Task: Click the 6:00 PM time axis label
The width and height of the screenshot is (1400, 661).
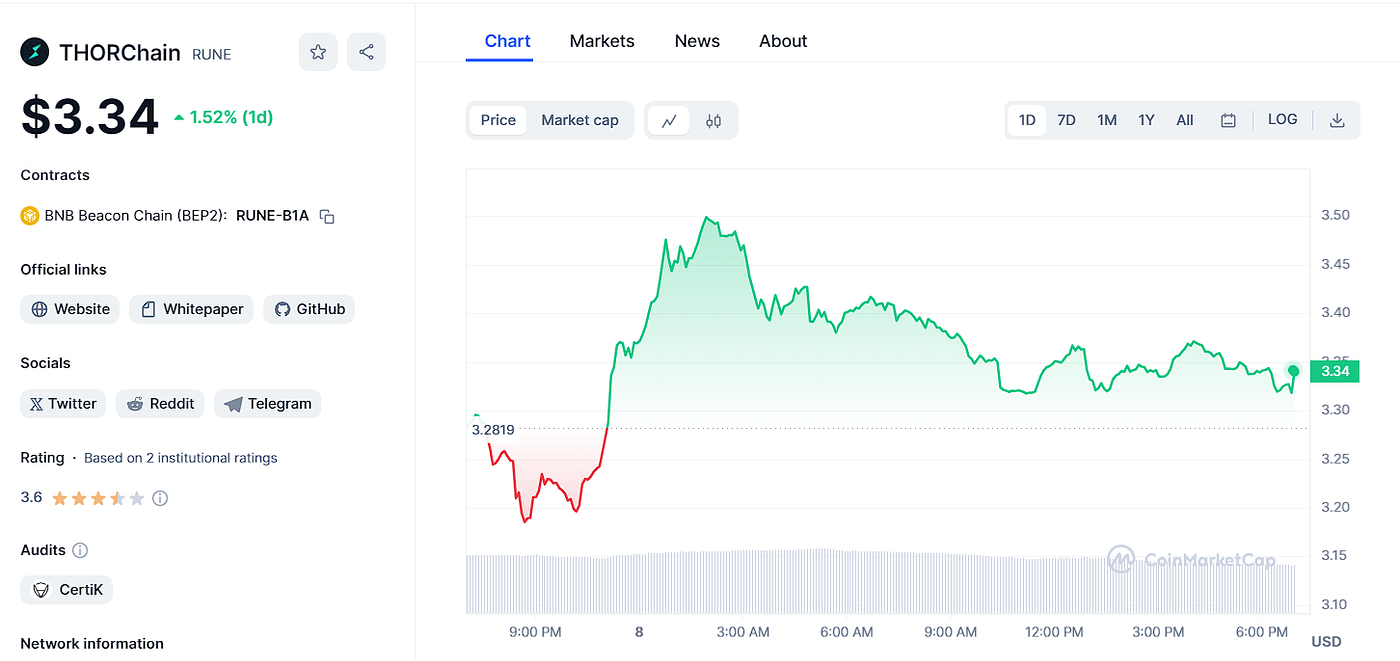Action: point(1262,632)
